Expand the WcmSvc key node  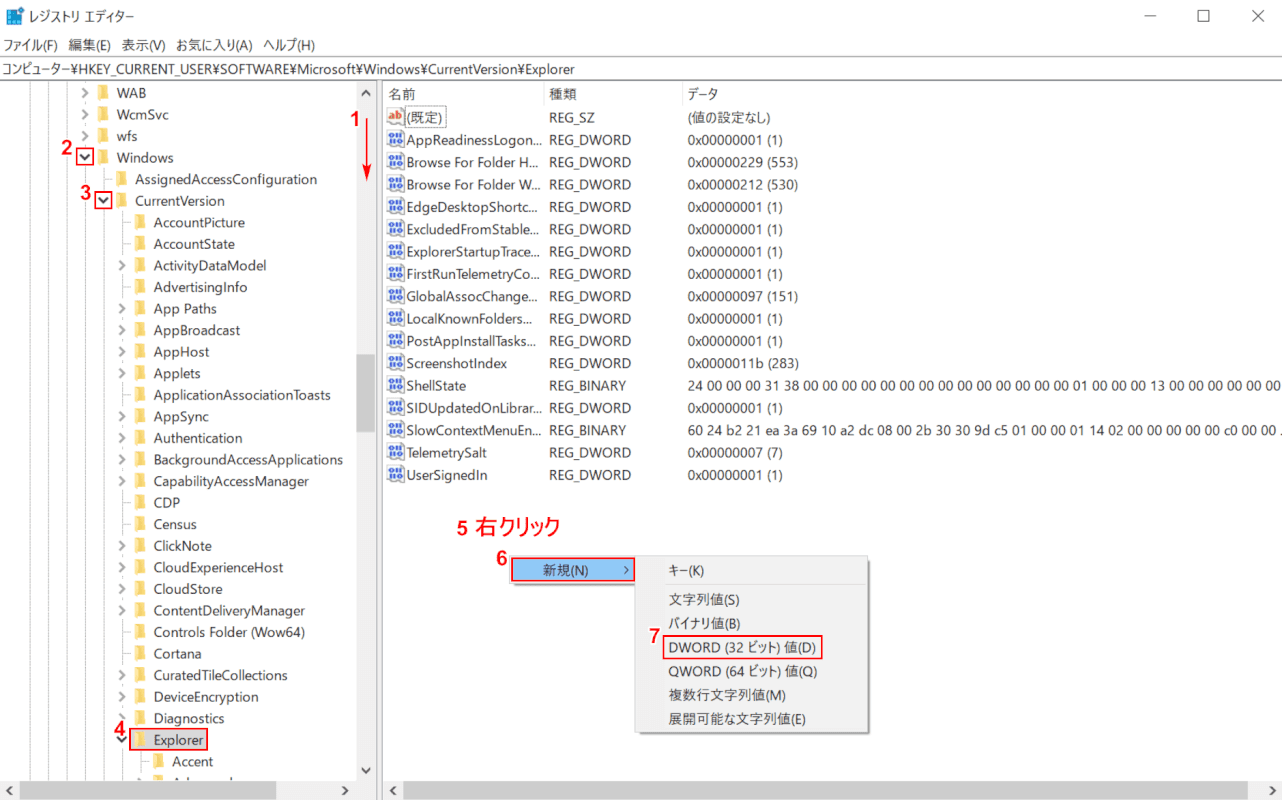[x=85, y=115]
